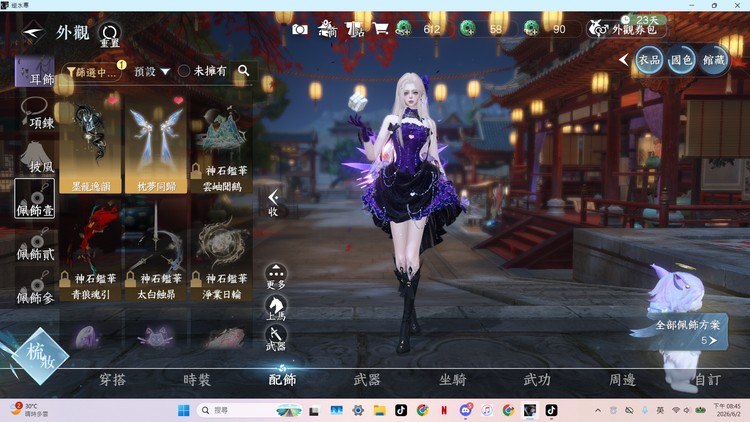Go back using the top-left diamond arrow

pyautogui.click(x=33, y=33)
